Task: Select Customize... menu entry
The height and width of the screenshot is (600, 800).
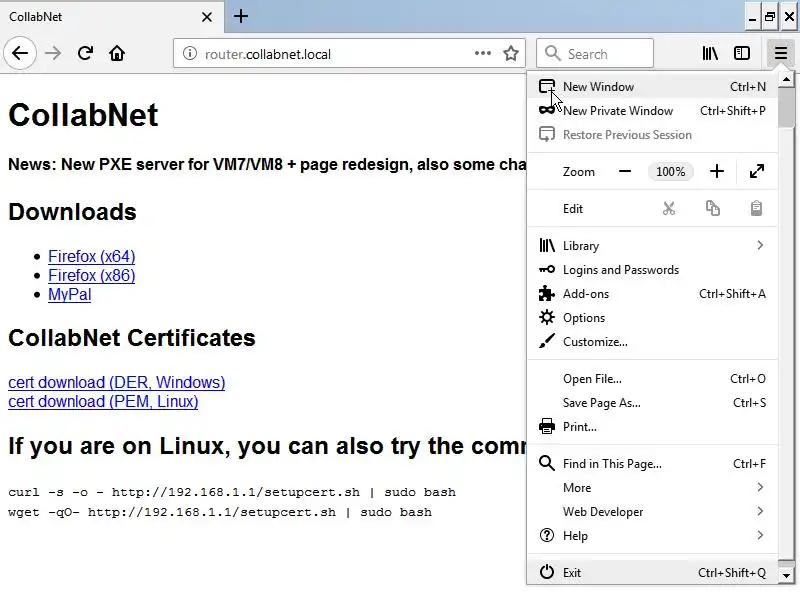Action: (653, 342)
